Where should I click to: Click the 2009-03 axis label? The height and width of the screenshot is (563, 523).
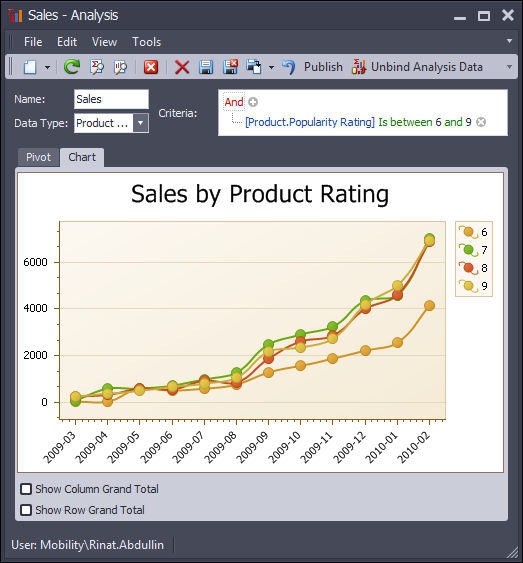point(59,447)
